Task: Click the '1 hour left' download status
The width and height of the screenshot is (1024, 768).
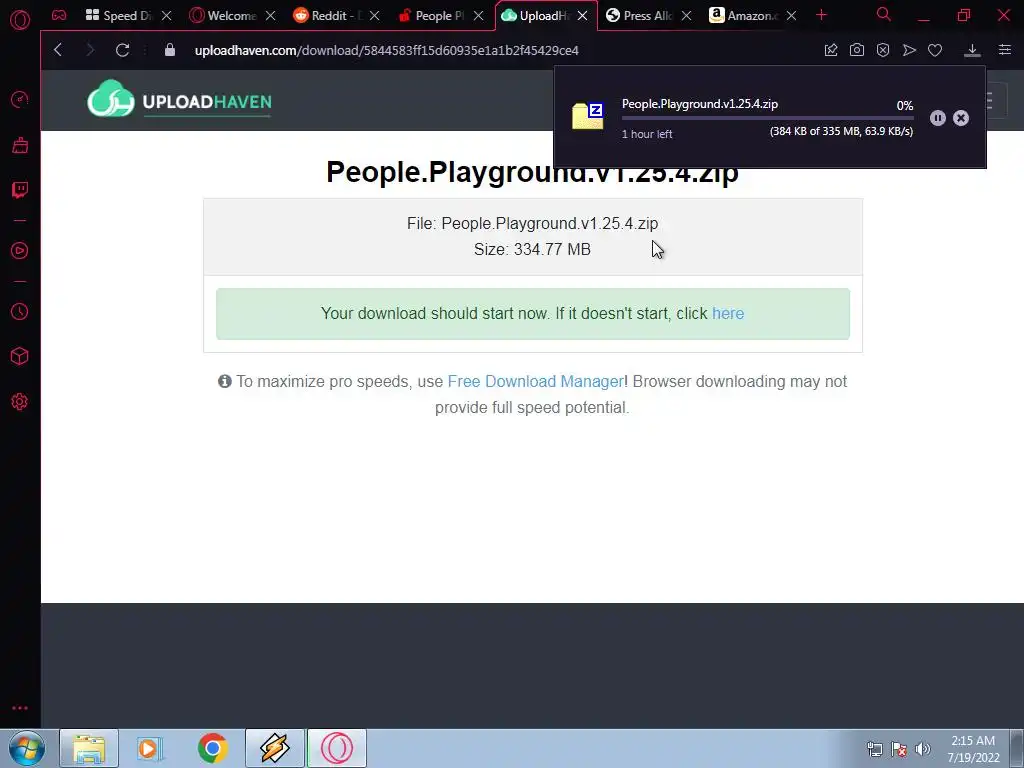Action: tap(647, 134)
